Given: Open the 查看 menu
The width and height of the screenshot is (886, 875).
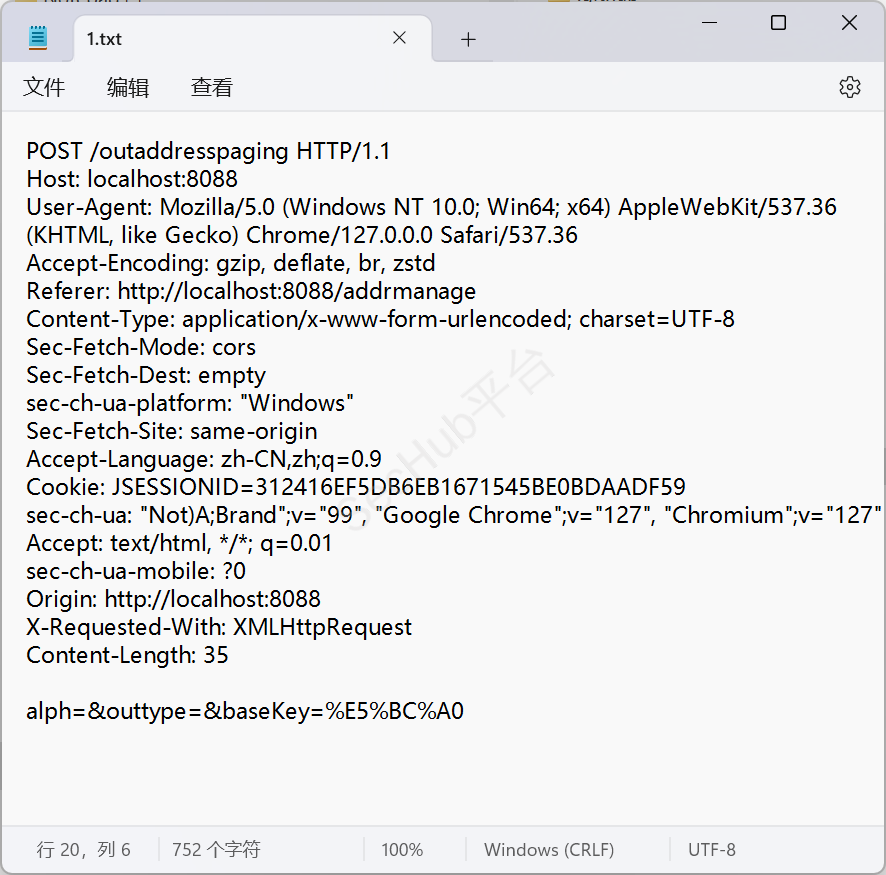Looking at the screenshot, I should (x=212, y=88).
